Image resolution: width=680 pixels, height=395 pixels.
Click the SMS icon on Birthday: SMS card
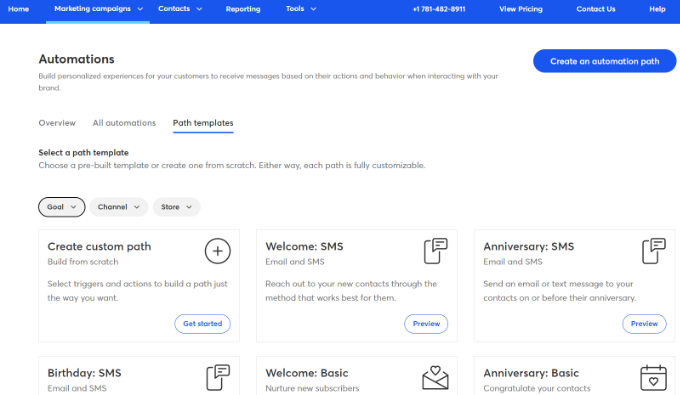[x=218, y=377]
